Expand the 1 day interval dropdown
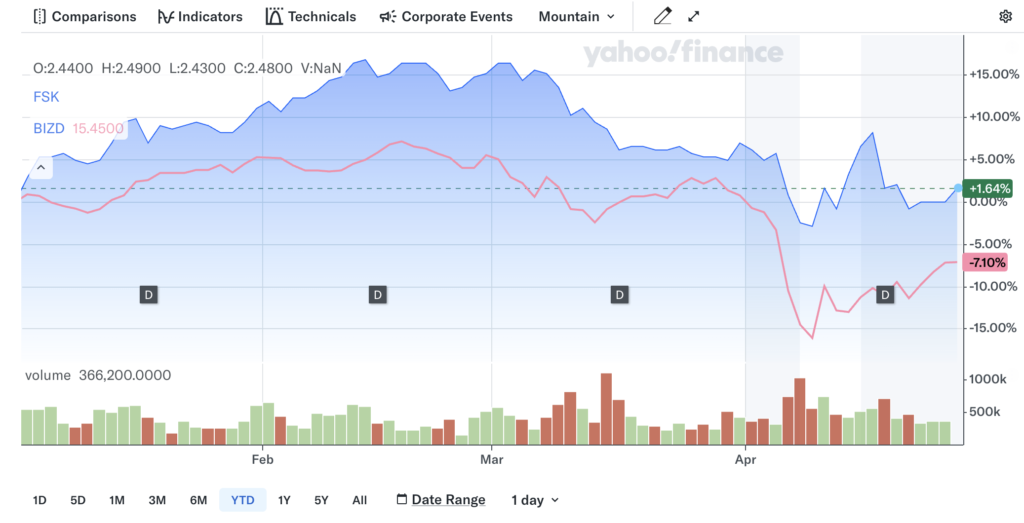Image resolution: width=1024 pixels, height=523 pixels. click(x=535, y=500)
